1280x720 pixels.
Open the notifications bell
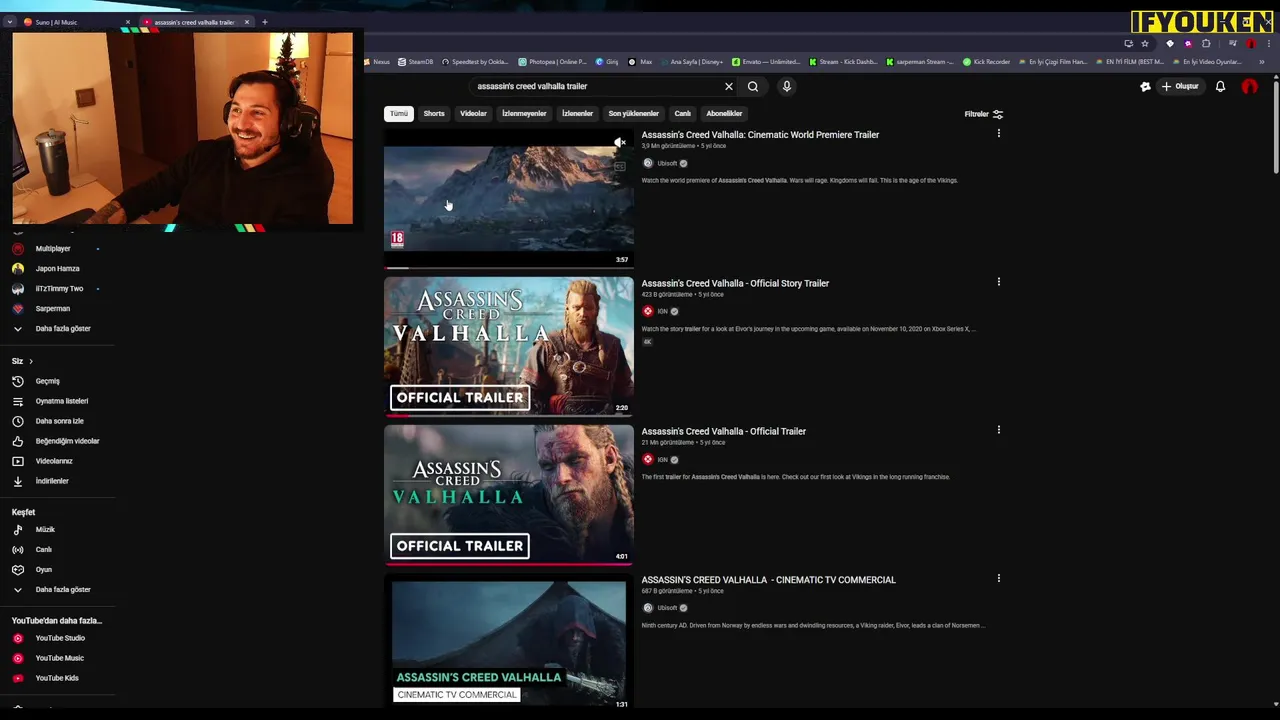coord(1220,86)
